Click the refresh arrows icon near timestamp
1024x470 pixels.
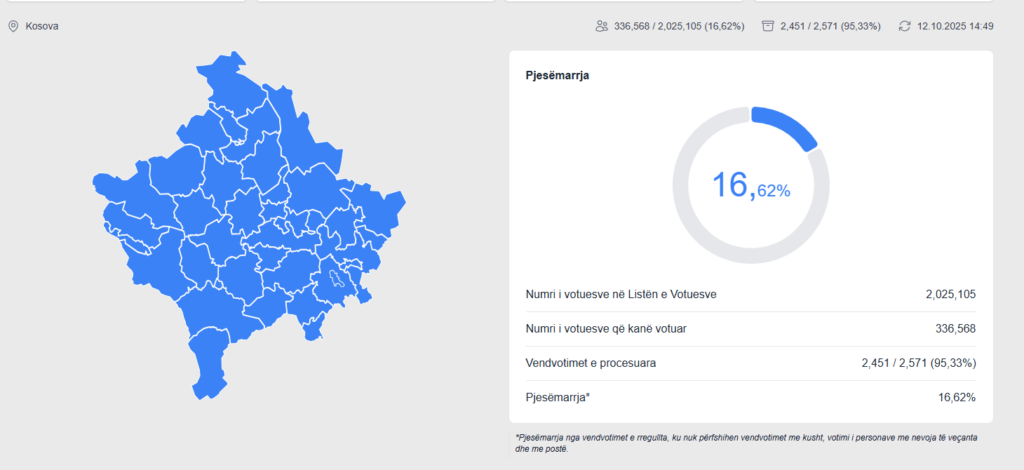(x=904, y=26)
